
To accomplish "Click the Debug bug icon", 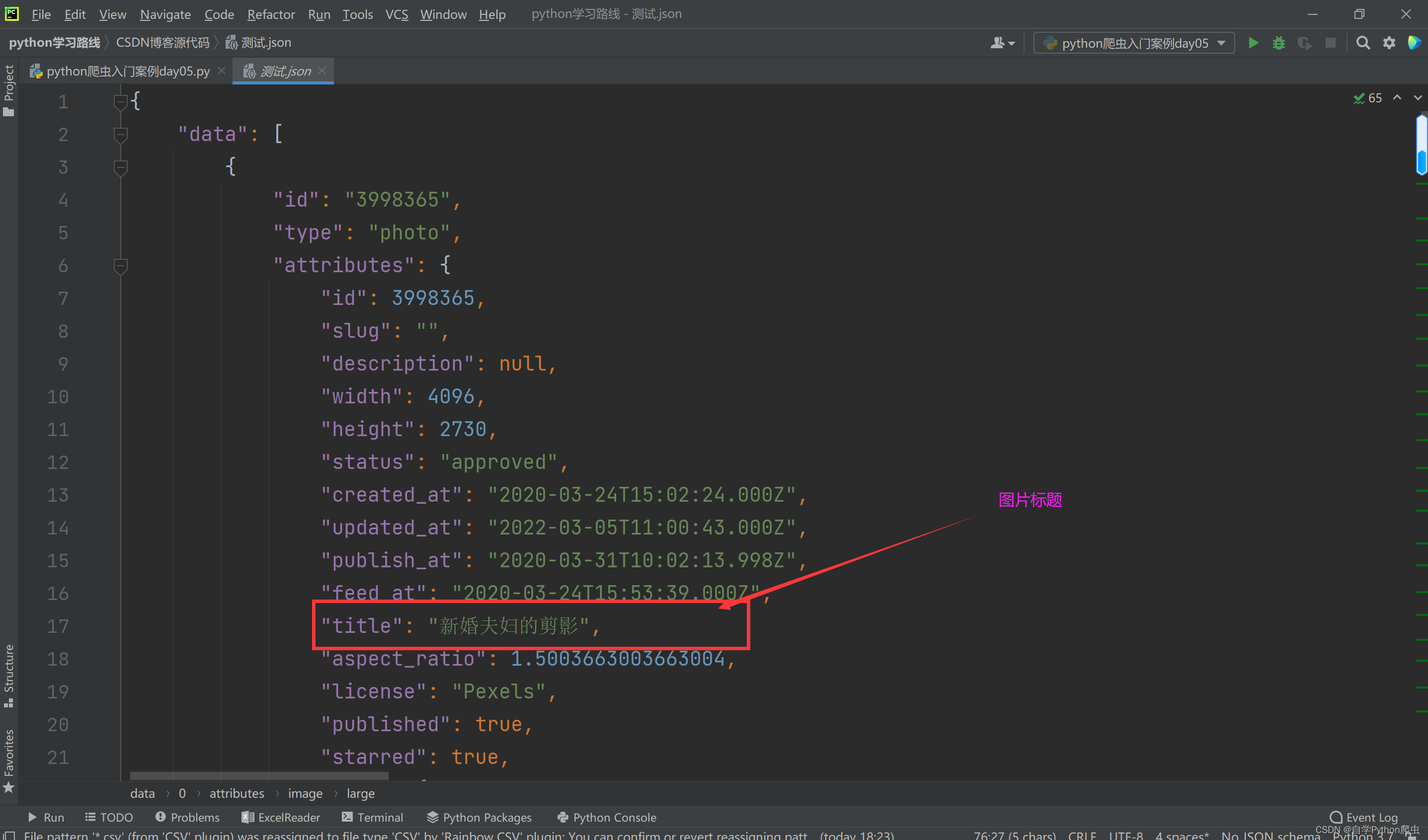I will pyautogui.click(x=1278, y=43).
